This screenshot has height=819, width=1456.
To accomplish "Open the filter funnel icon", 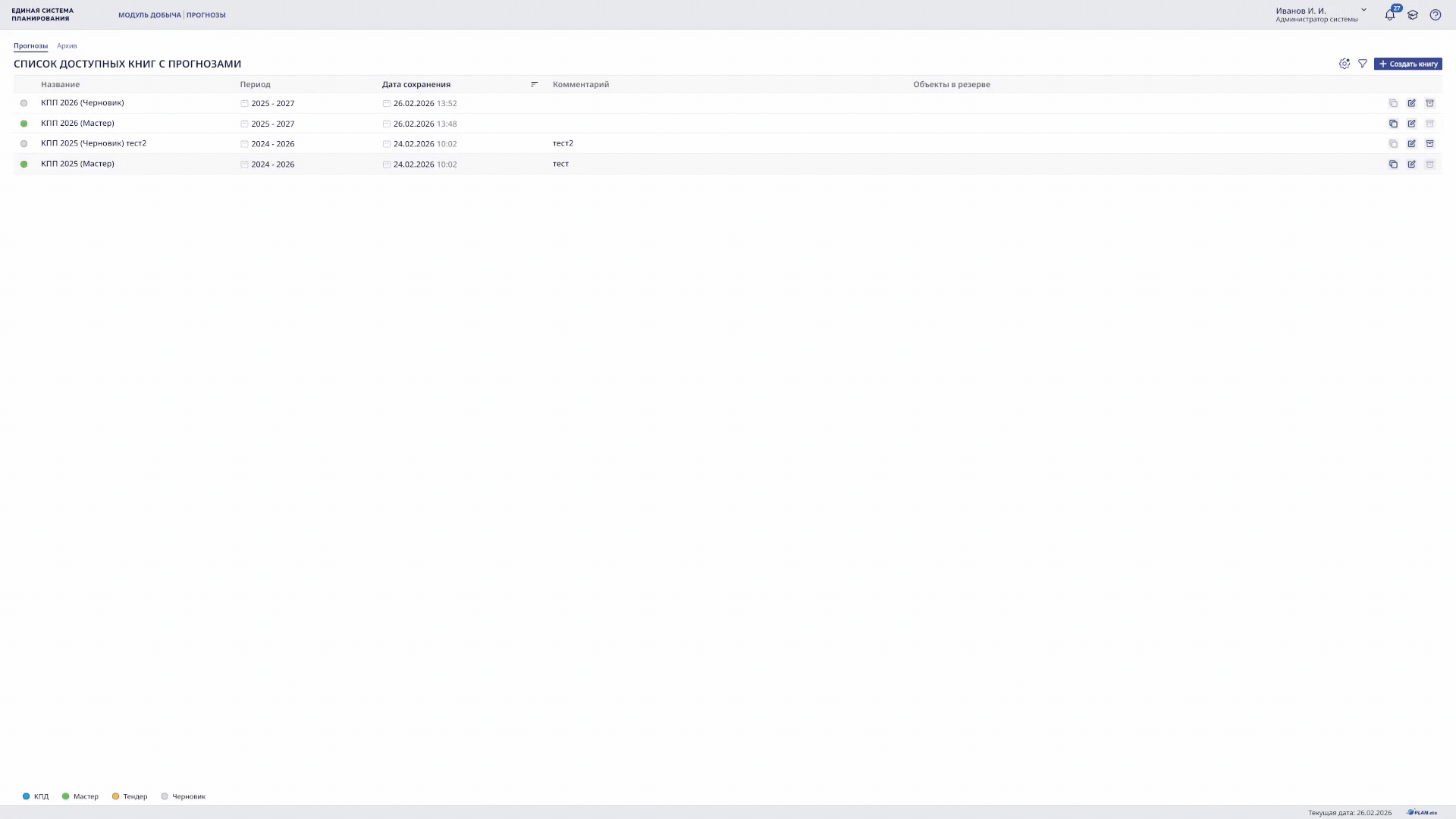I will click(x=1362, y=64).
